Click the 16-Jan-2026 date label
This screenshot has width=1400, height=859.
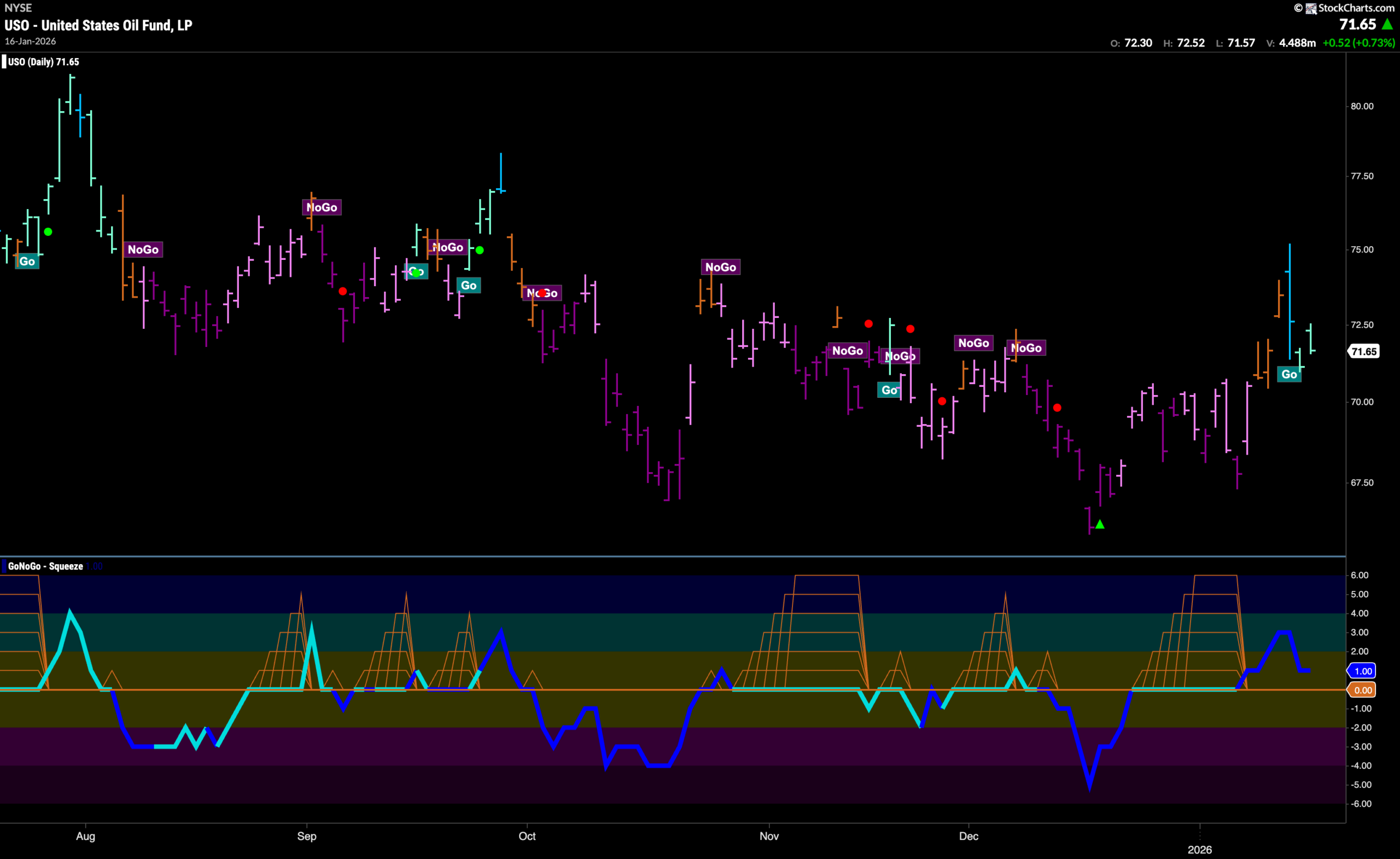[x=30, y=42]
